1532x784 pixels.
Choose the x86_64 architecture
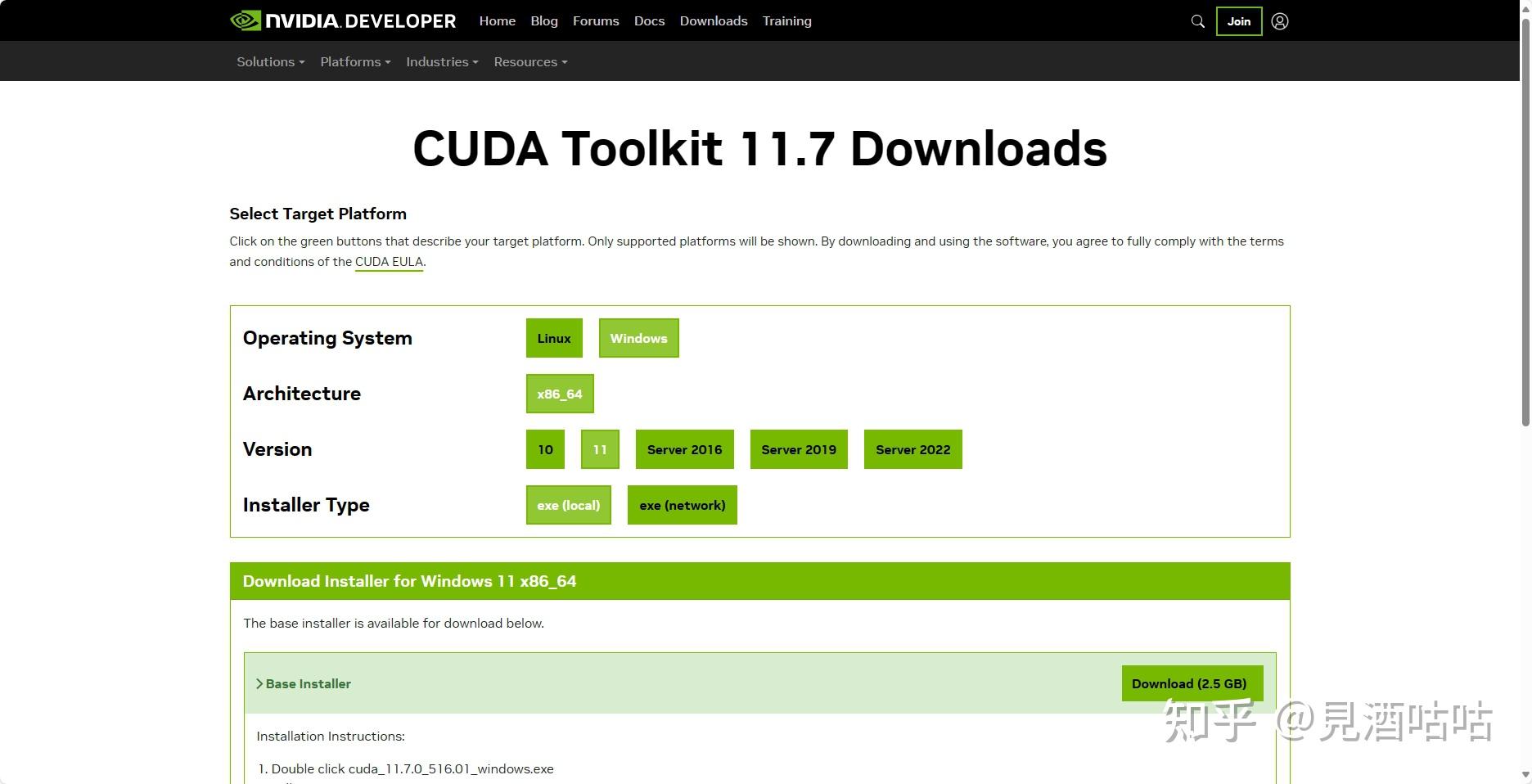point(560,394)
